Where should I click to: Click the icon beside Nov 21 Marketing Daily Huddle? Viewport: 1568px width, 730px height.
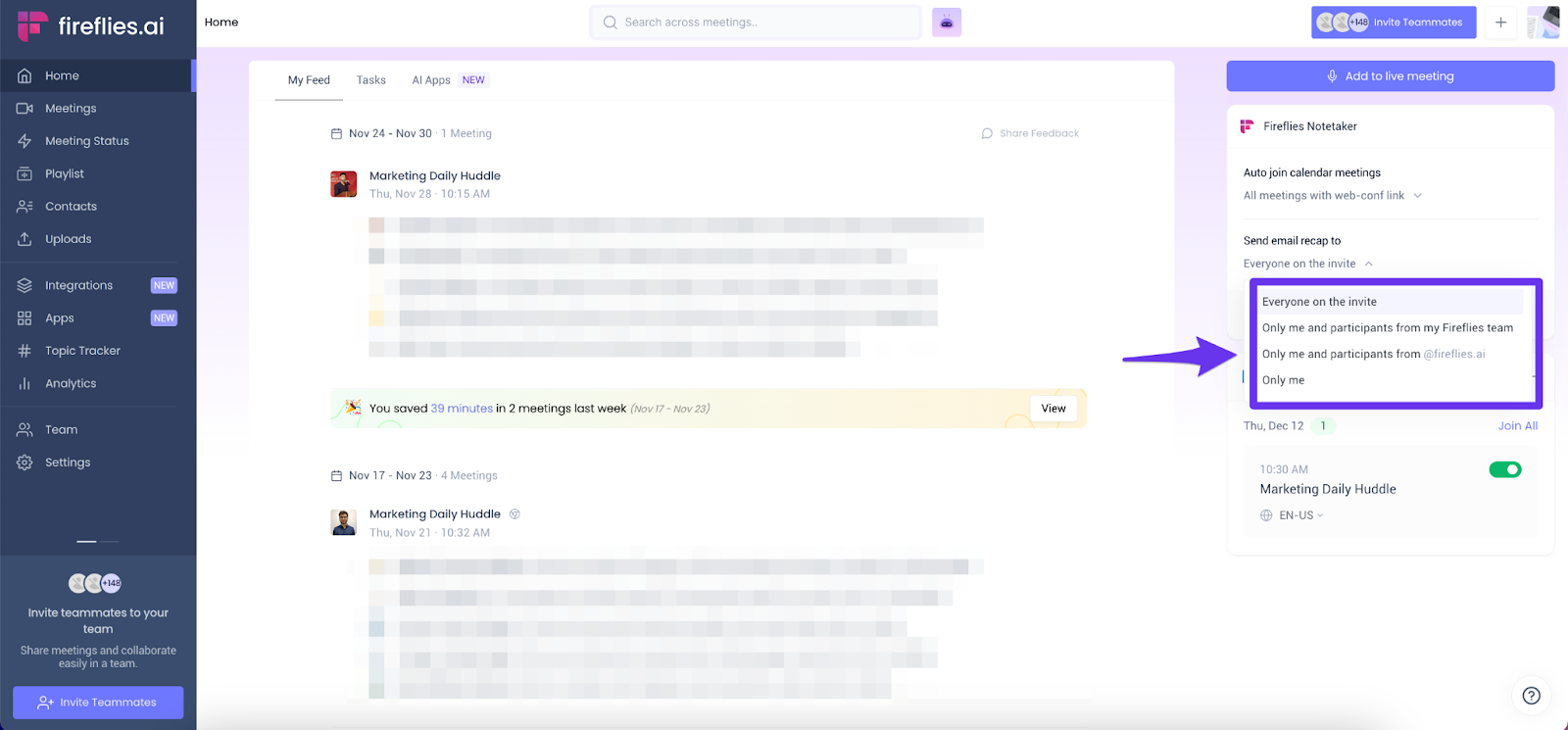coord(514,514)
